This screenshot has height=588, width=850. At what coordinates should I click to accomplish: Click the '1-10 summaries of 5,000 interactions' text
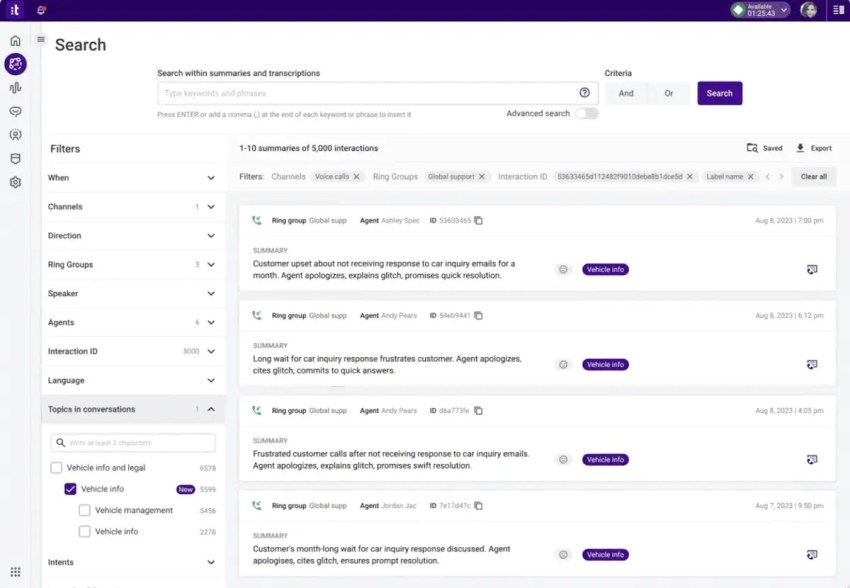pyautogui.click(x=309, y=148)
